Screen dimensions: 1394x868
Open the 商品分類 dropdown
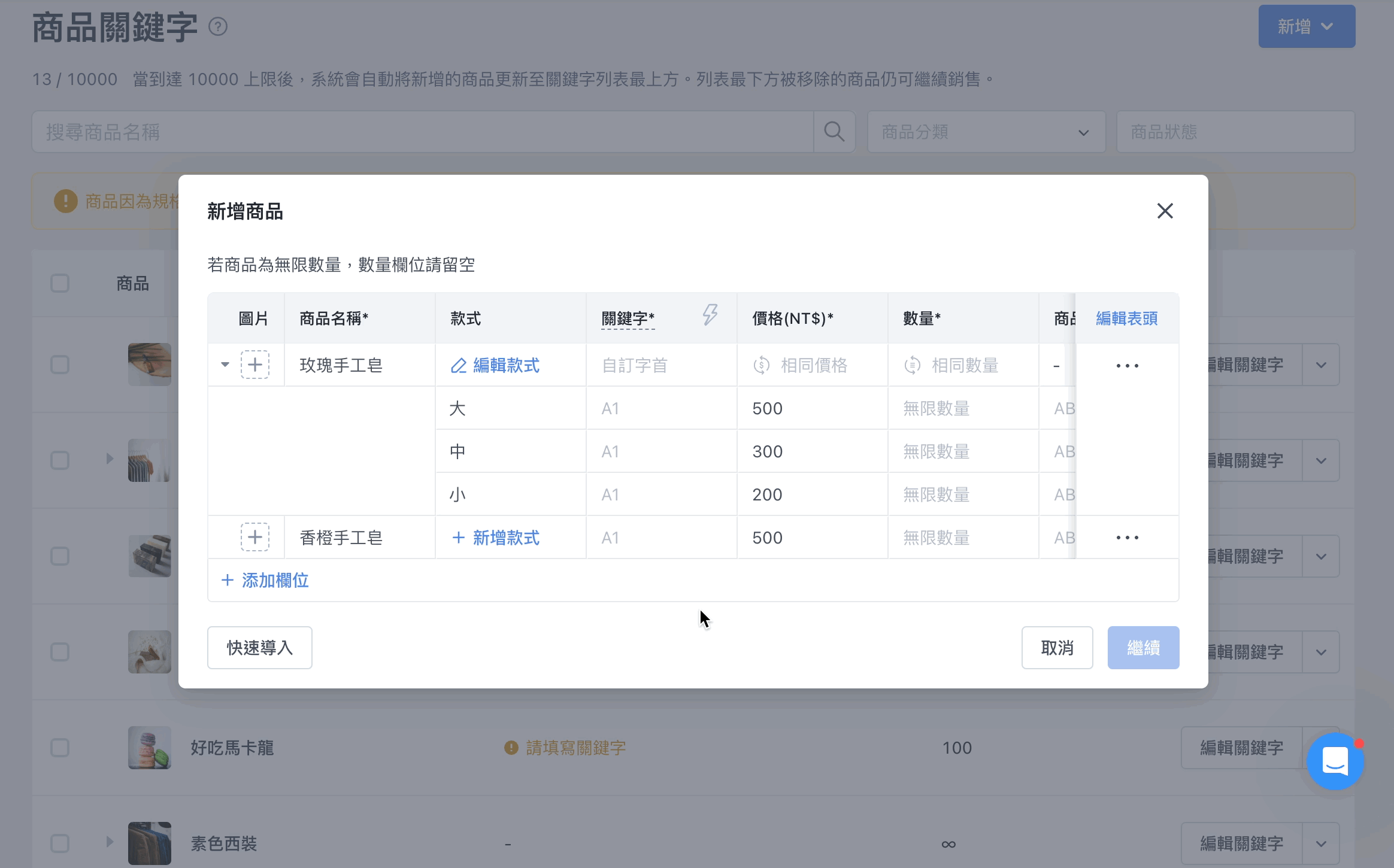point(986,132)
